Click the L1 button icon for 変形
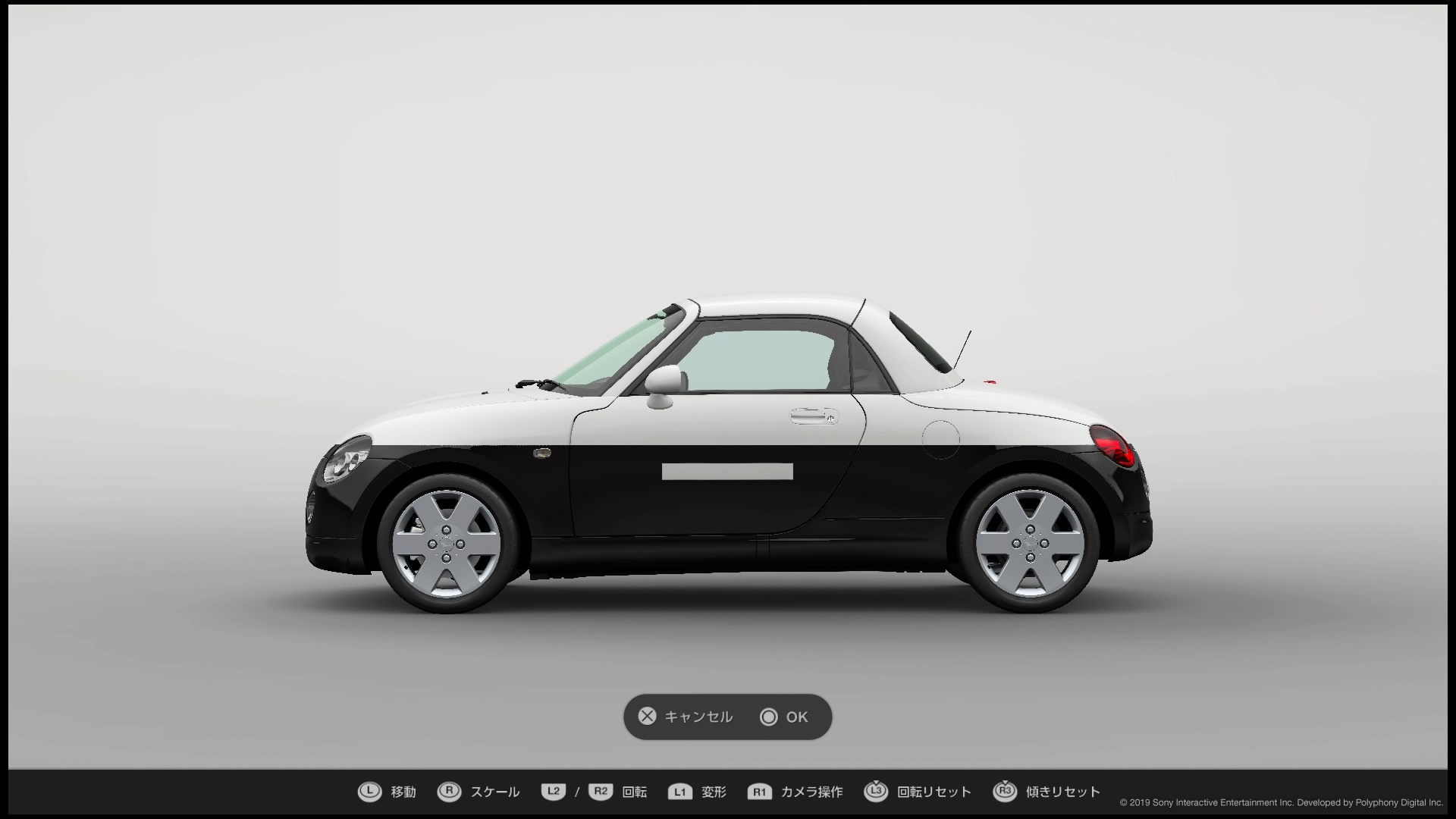Viewport: 1456px width, 819px height. (x=680, y=792)
